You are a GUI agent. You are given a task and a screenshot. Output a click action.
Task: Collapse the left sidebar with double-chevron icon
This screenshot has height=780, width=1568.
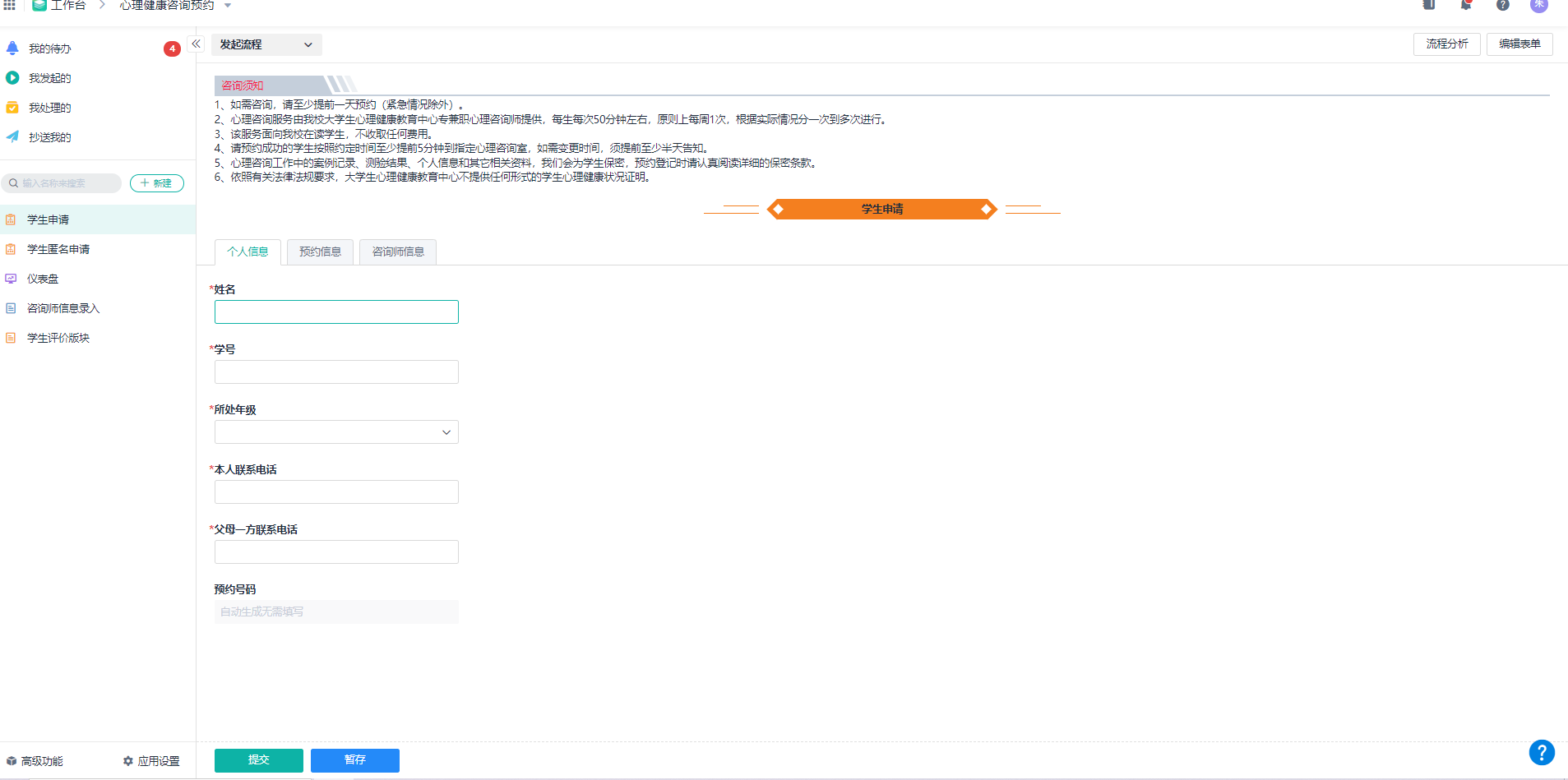click(x=196, y=44)
